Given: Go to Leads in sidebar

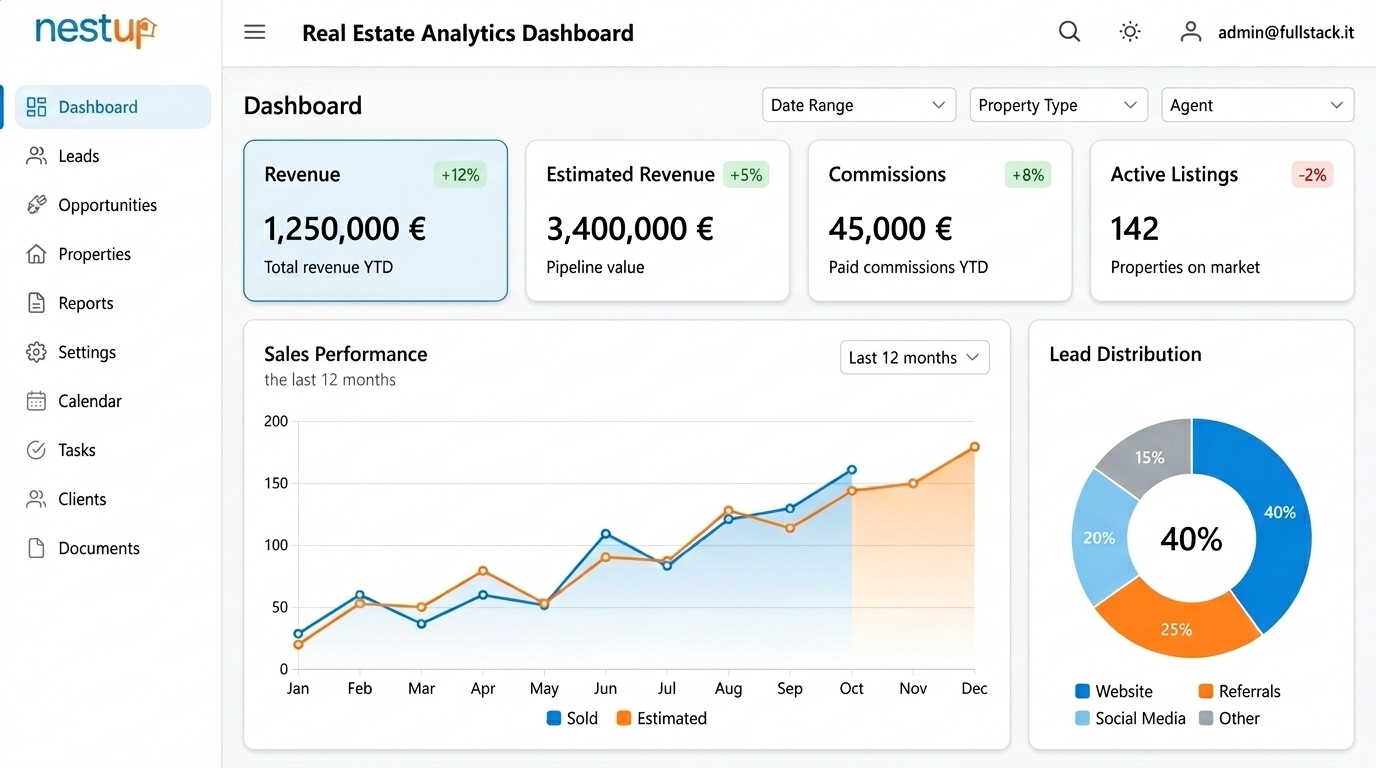Looking at the screenshot, I should pyautogui.click(x=113, y=156).
